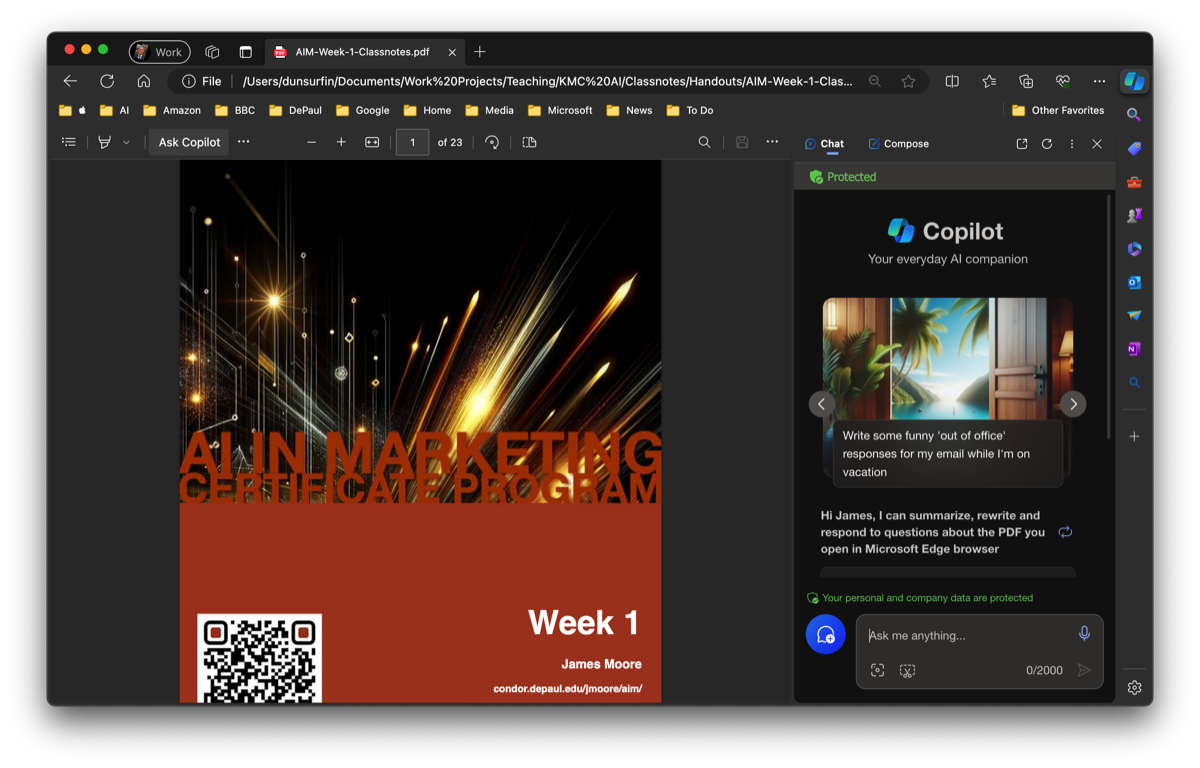Show the next Copilot suggestion card
1200x768 pixels.
1073,404
